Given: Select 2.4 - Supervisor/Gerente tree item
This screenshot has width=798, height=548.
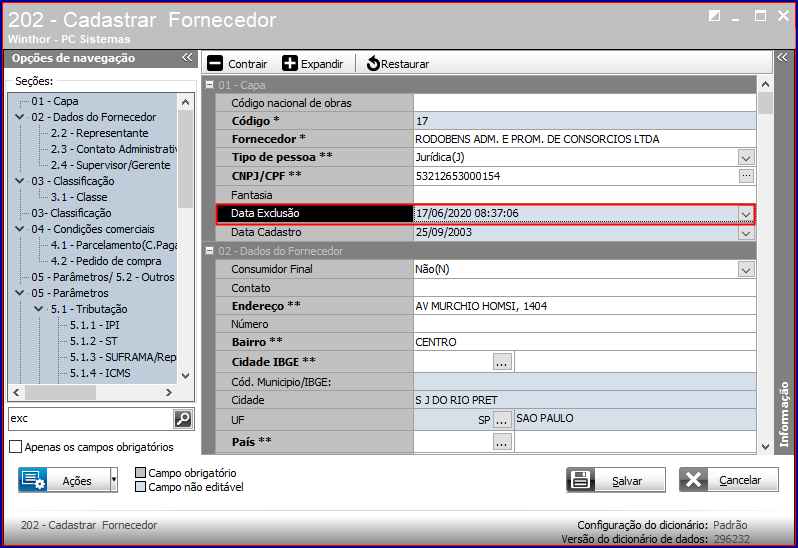Looking at the screenshot, I should (110, 165).
